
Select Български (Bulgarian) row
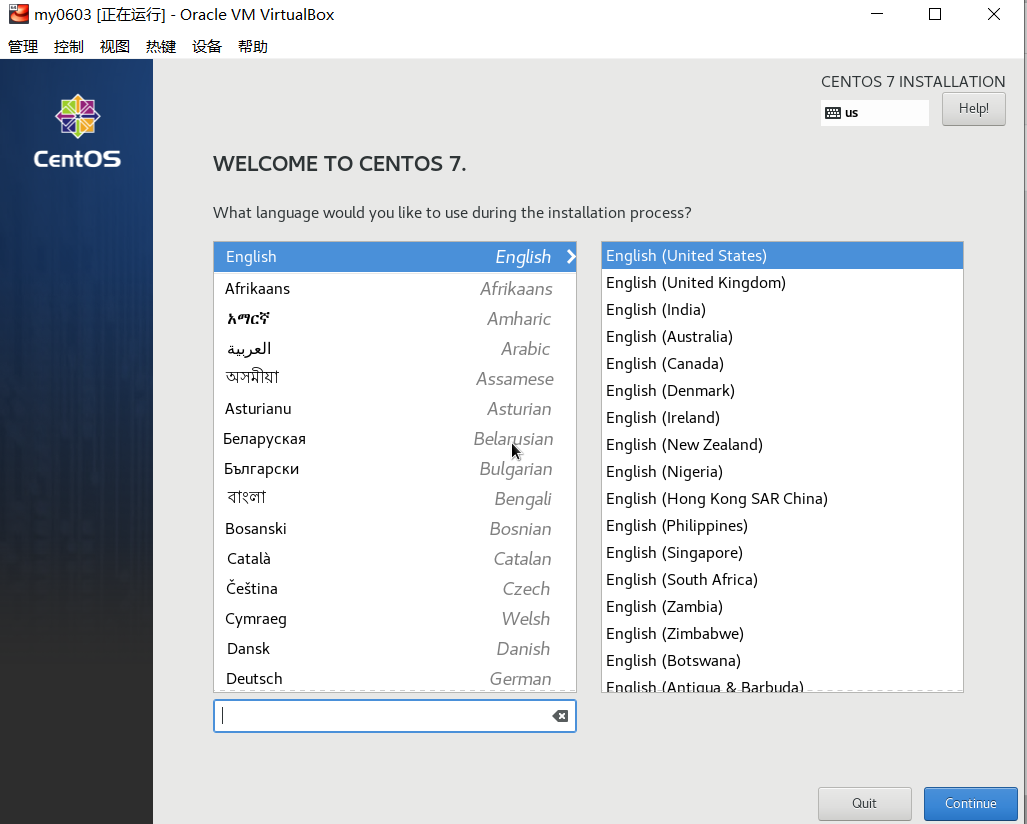point(395,469)
